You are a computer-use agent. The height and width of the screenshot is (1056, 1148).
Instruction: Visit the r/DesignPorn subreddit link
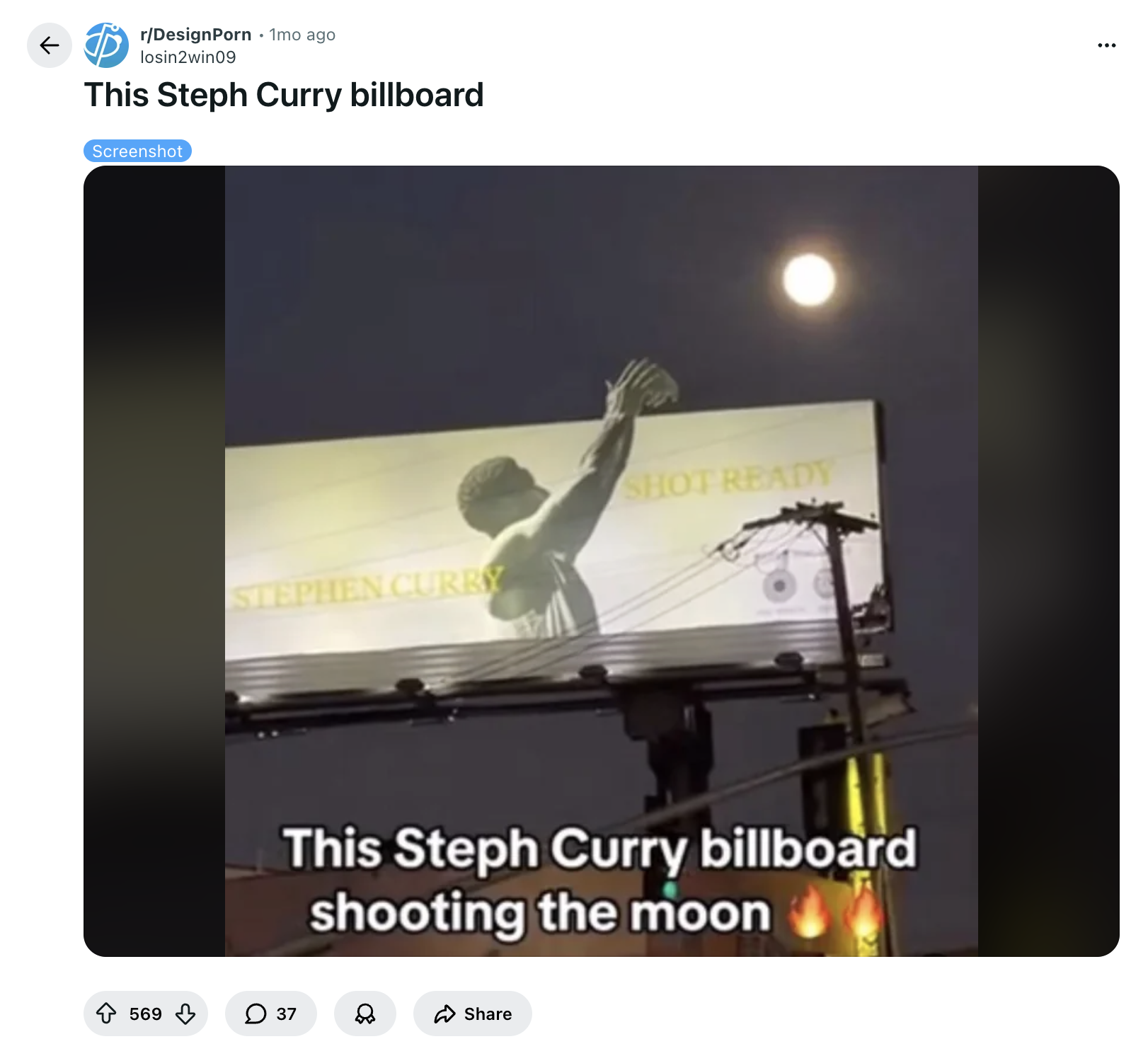point(196,35)
